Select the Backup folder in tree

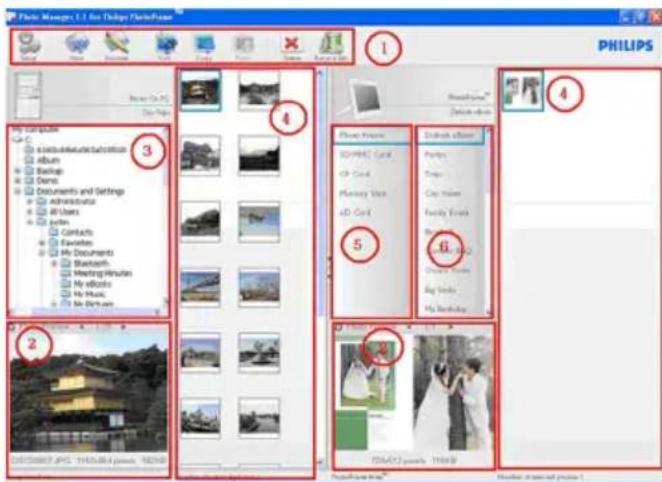click(x=44, y=171)
